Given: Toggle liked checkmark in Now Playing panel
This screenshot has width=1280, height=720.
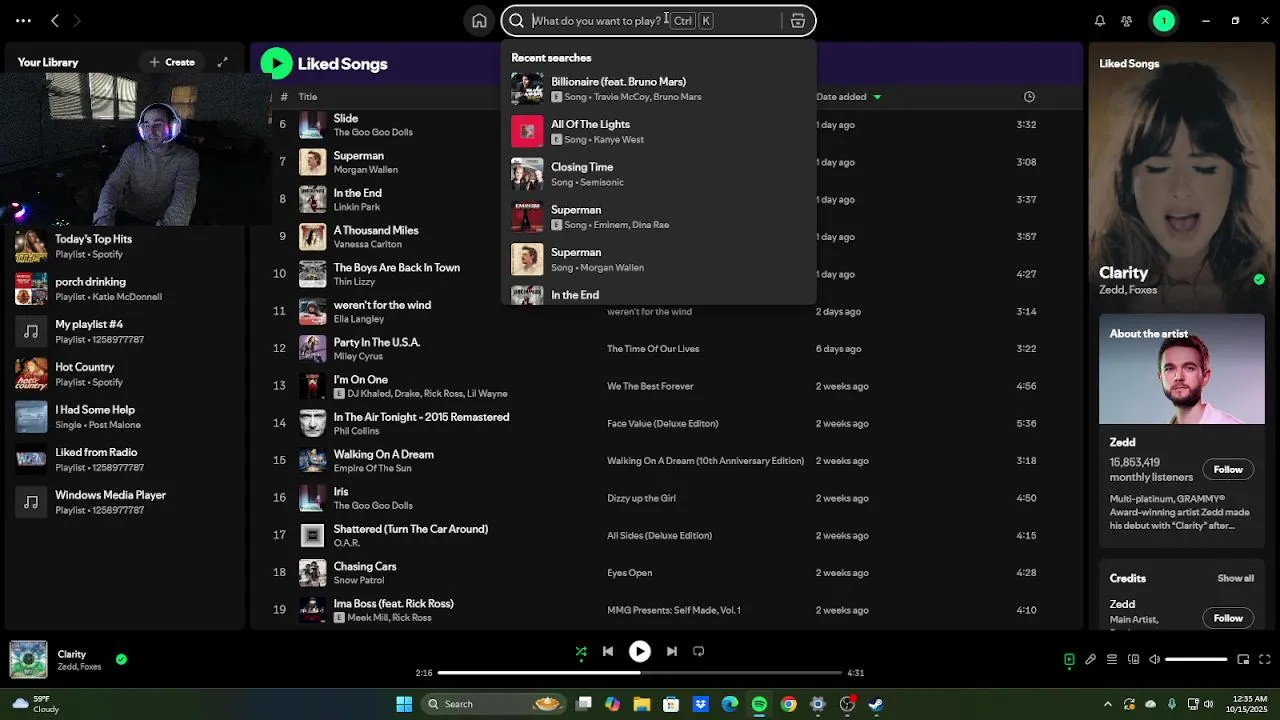Looking at the screenshot, I should click(x=1259, y=279).
